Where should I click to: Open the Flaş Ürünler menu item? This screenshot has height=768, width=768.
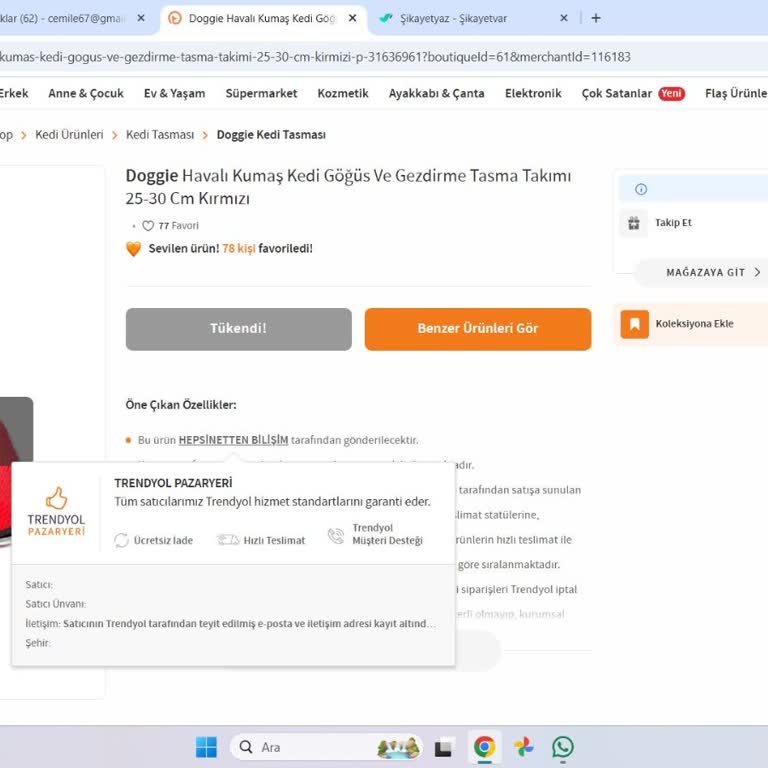pos(736,93)
